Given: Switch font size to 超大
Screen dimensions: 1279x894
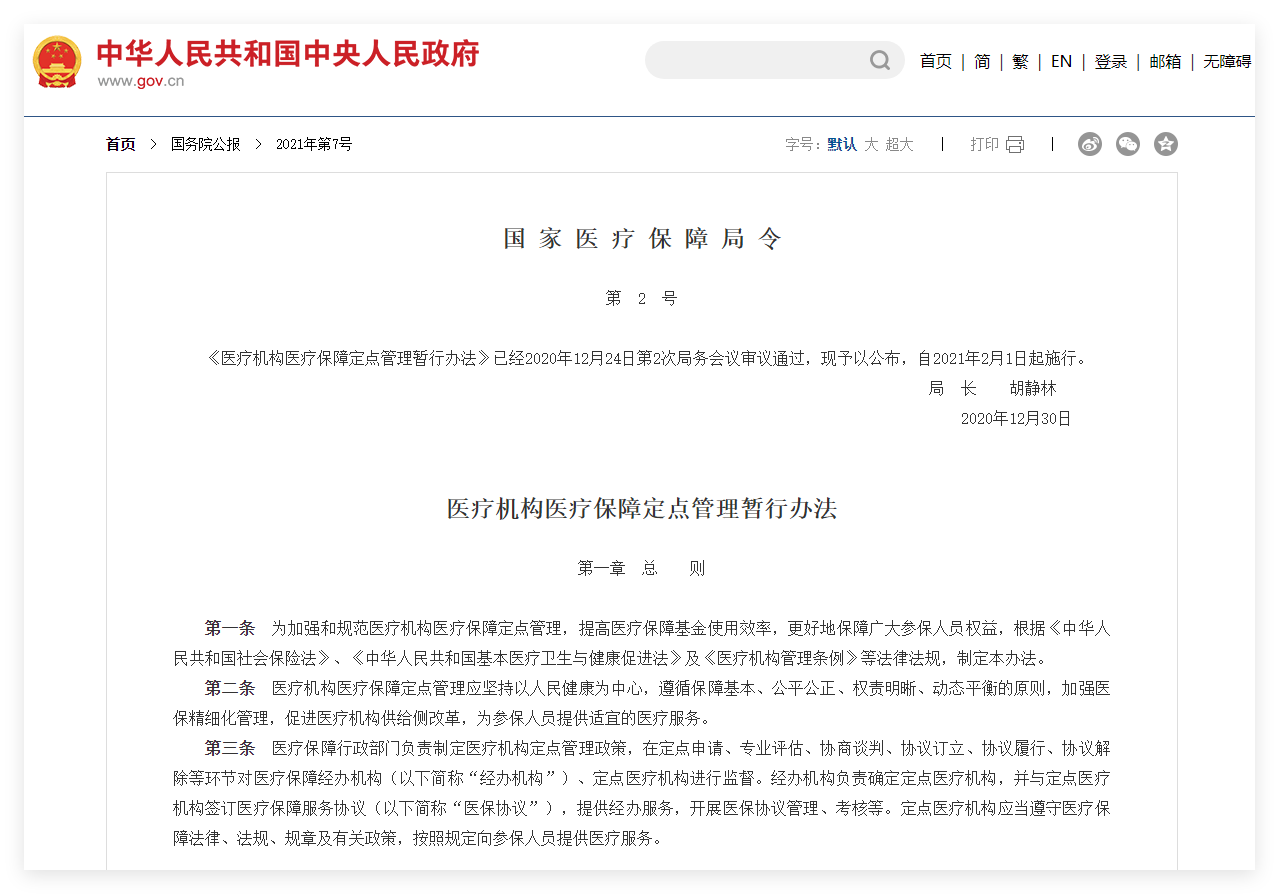Looking at the screenshot, I should 899,144.
